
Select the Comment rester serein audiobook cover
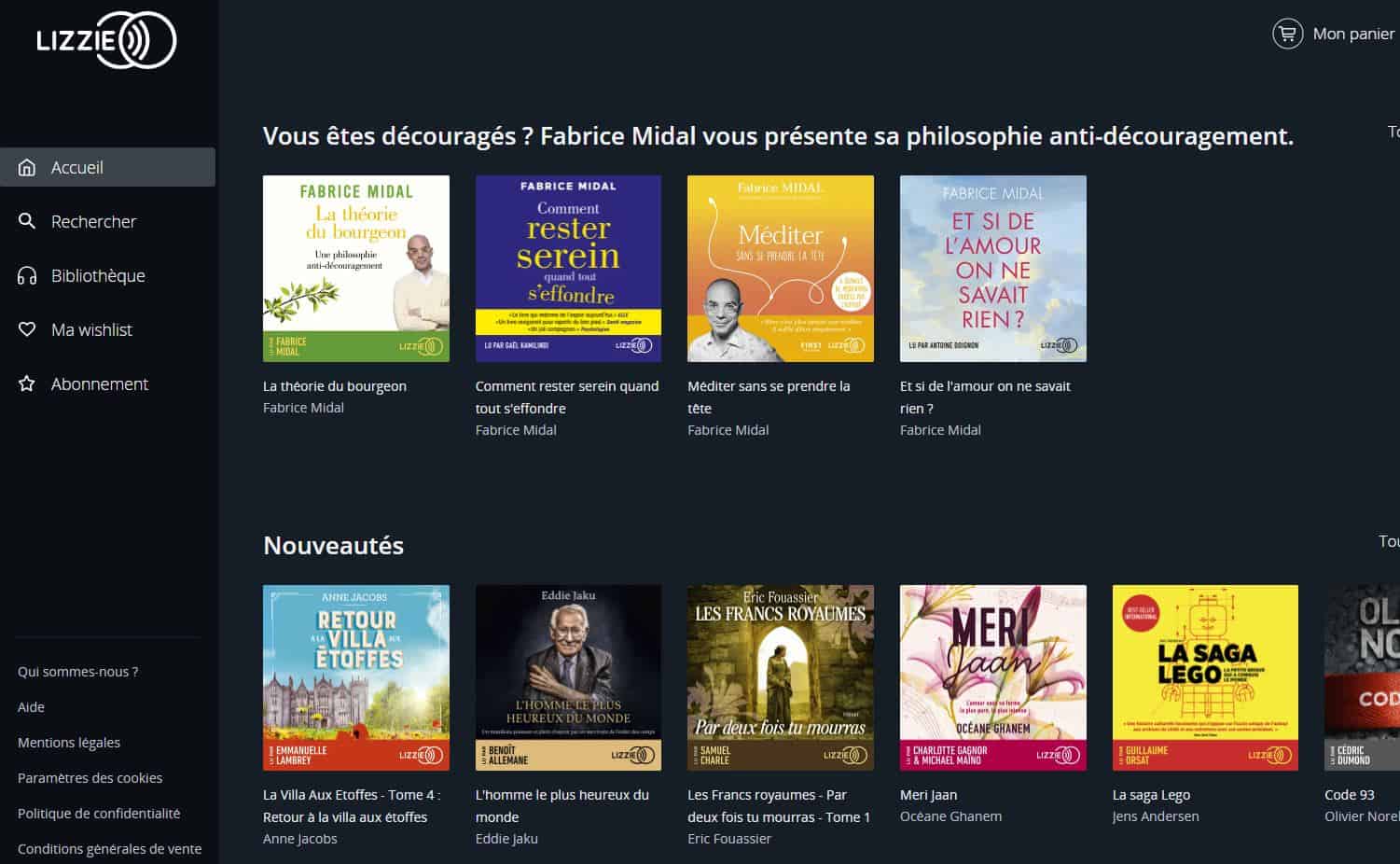click(x=568, y=269)
